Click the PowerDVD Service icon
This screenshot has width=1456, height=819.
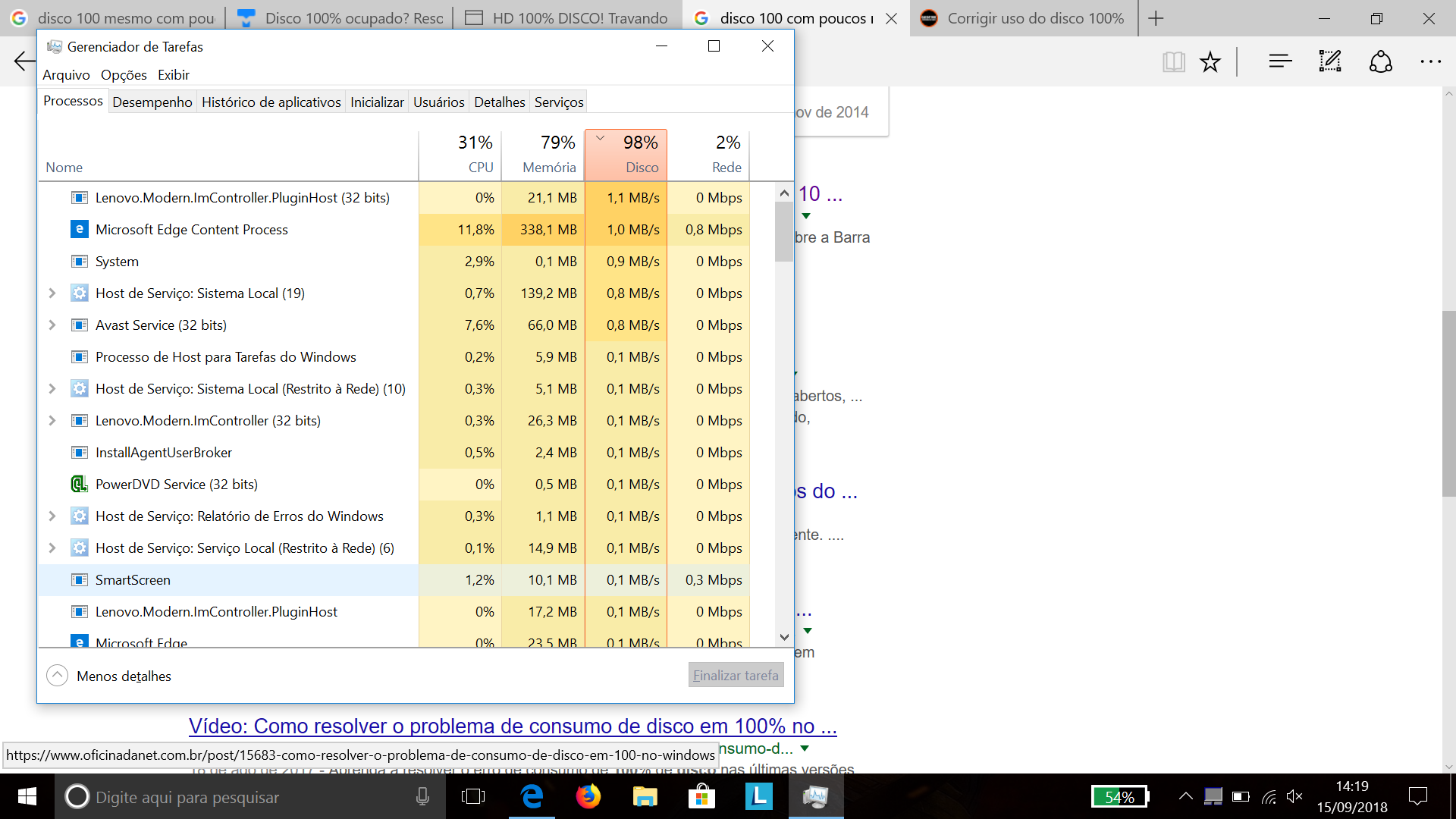coord(79,484)
